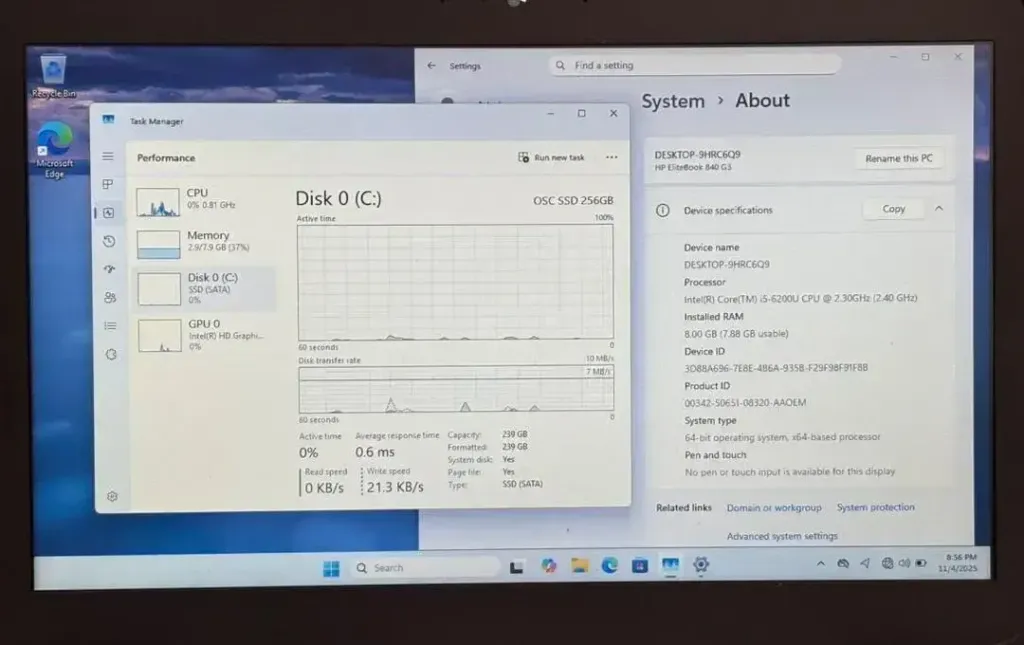Copy the device specifications
Image resolution: width=1024 pixels, height=645 pixels.
(893, 209)
